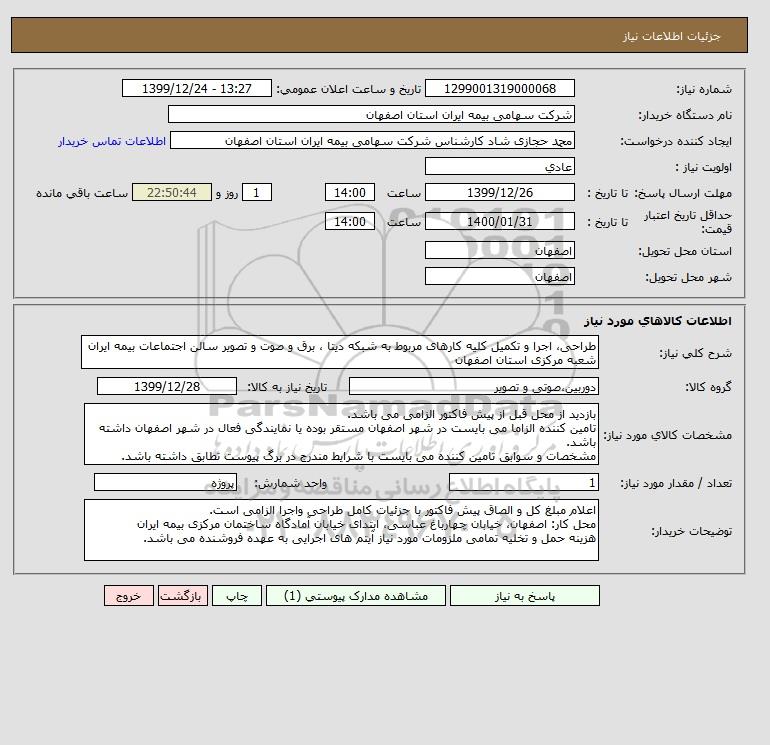The image size is (770, 745).
Task: Click the response deadline date 1399/12/26
Action: coord(499,193)
